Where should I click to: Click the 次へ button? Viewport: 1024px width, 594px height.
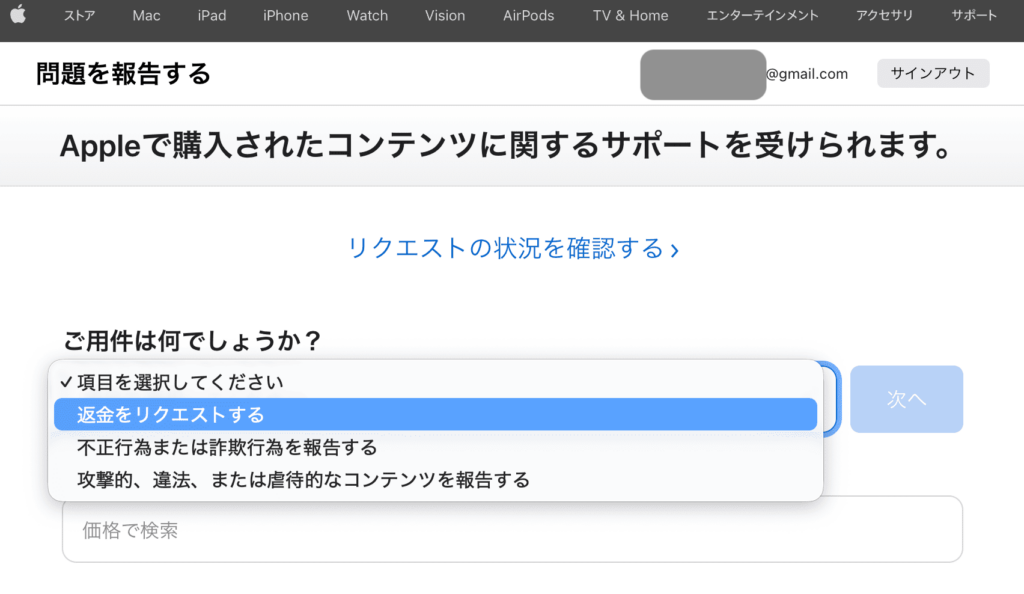(x=906, y=399)
